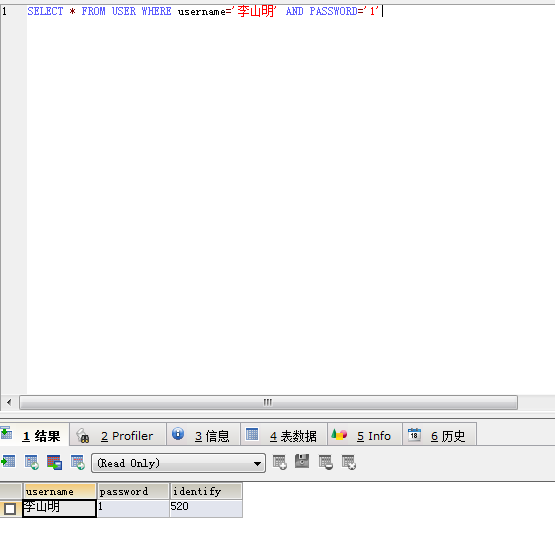This screenshot has width=555, height=533.
Task: Click the cancel row changes icon
Action: 349,462
